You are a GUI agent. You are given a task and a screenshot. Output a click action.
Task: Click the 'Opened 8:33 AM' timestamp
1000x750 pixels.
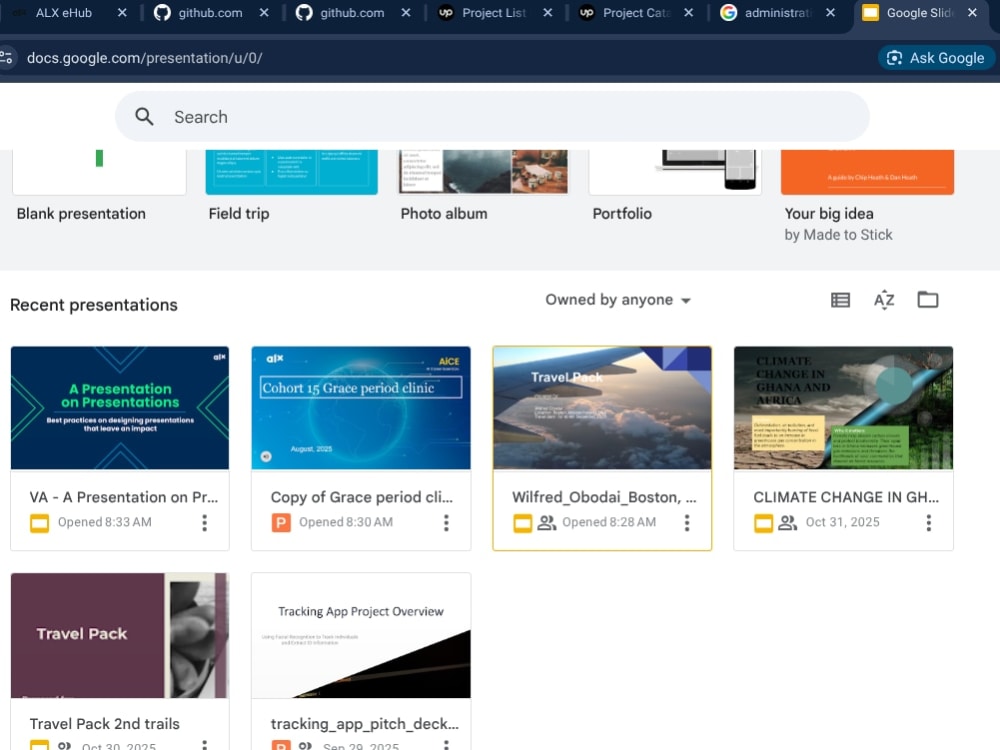point(105,522)
